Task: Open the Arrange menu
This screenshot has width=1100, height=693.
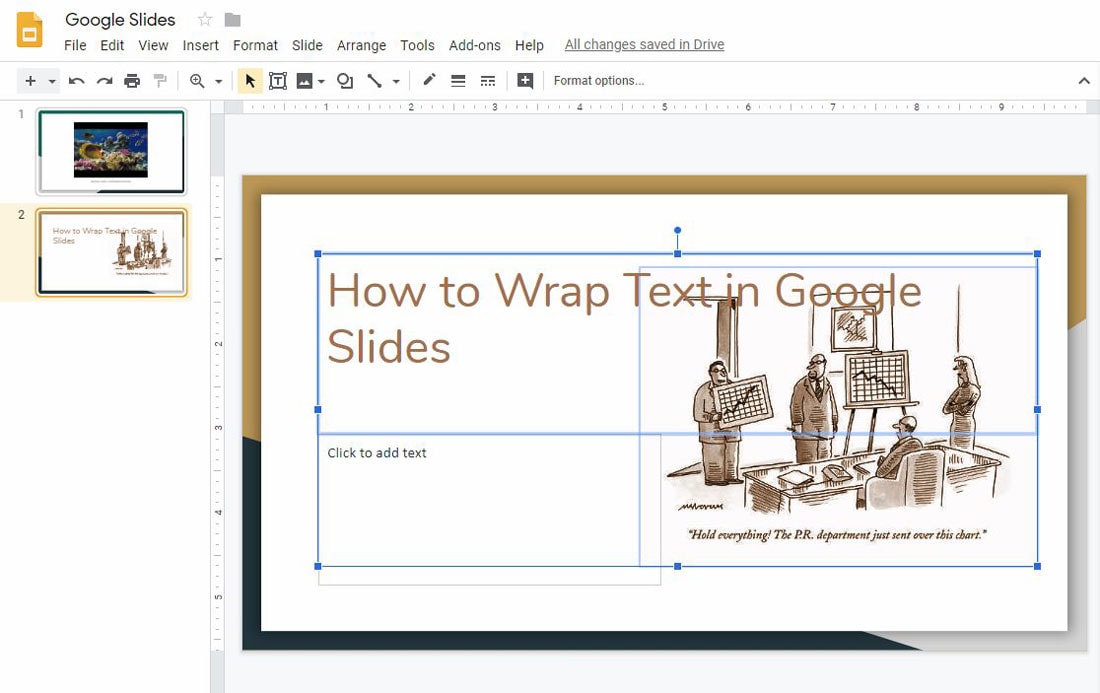Action: (x=361, y=46)
